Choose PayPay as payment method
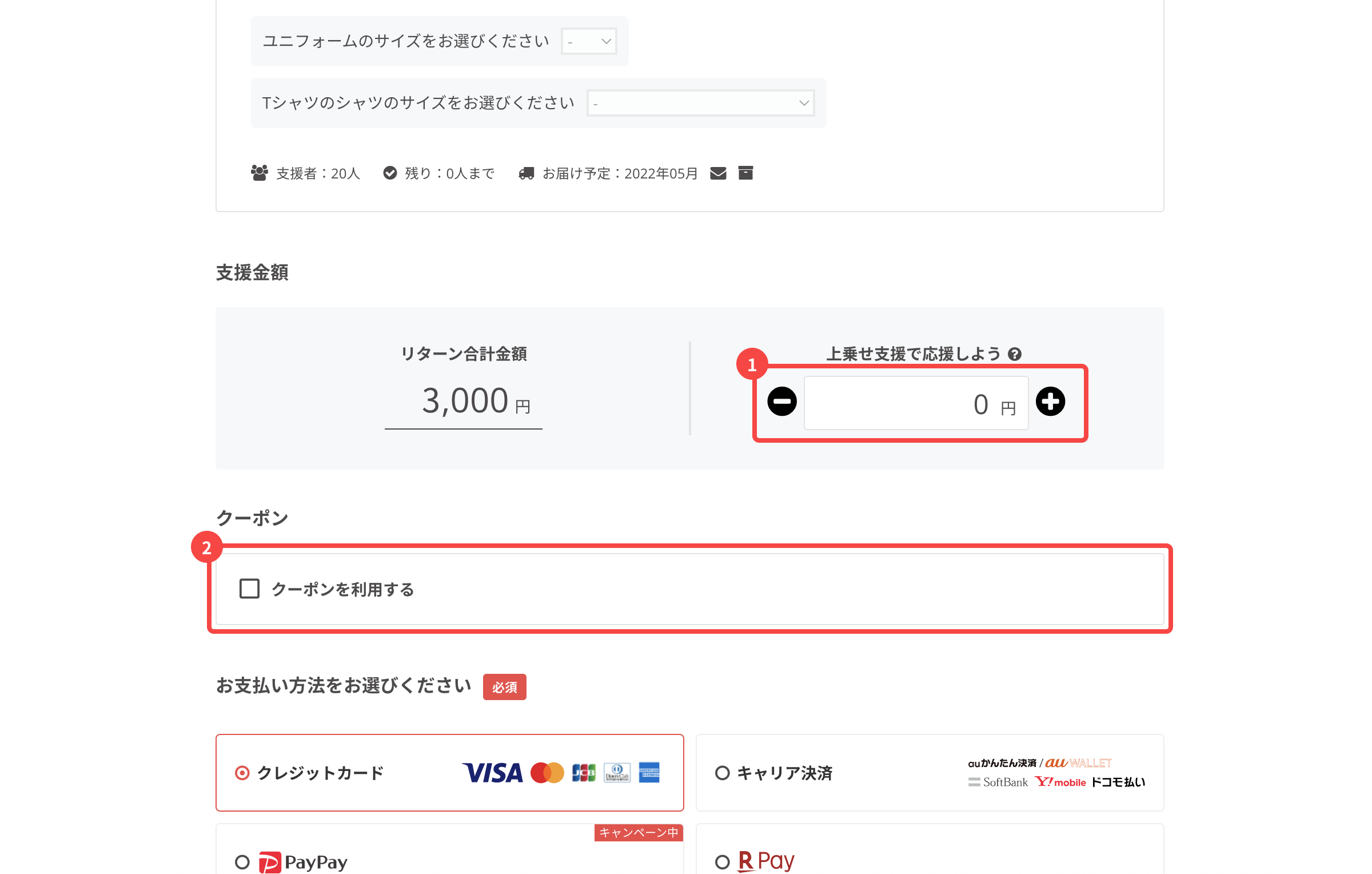The image size is (1372, 874). pos(242,861)
